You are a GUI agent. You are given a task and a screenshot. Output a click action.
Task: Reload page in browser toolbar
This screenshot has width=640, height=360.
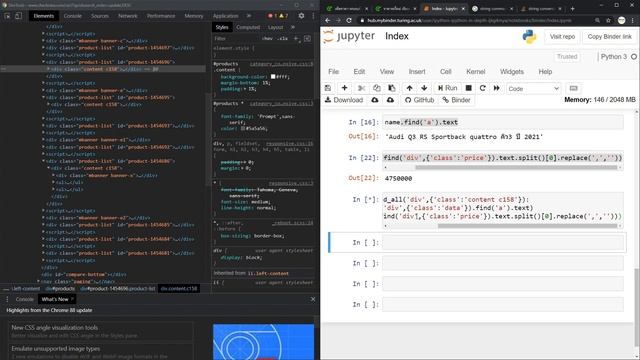(x=349, y=20)
